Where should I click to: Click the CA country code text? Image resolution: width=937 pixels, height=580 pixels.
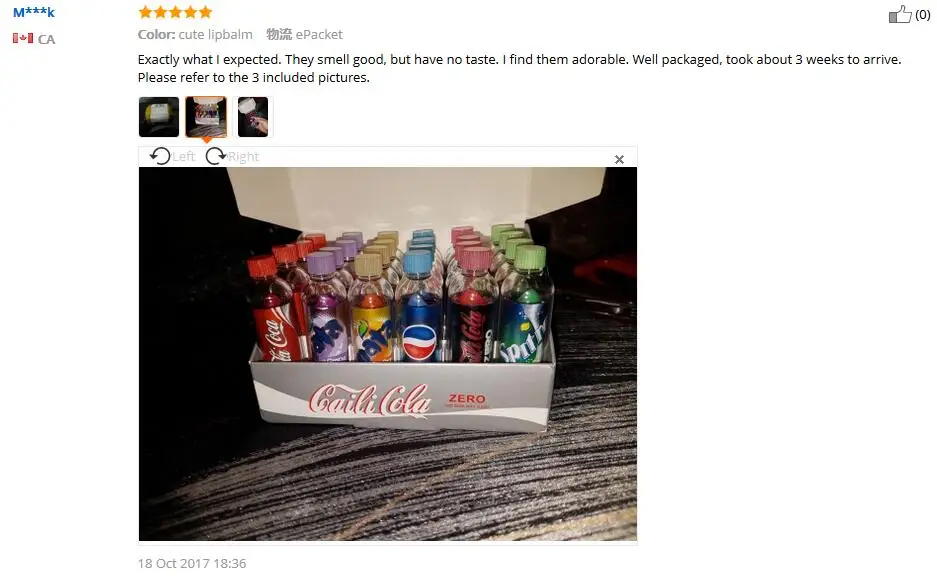(x=47, y=39)
